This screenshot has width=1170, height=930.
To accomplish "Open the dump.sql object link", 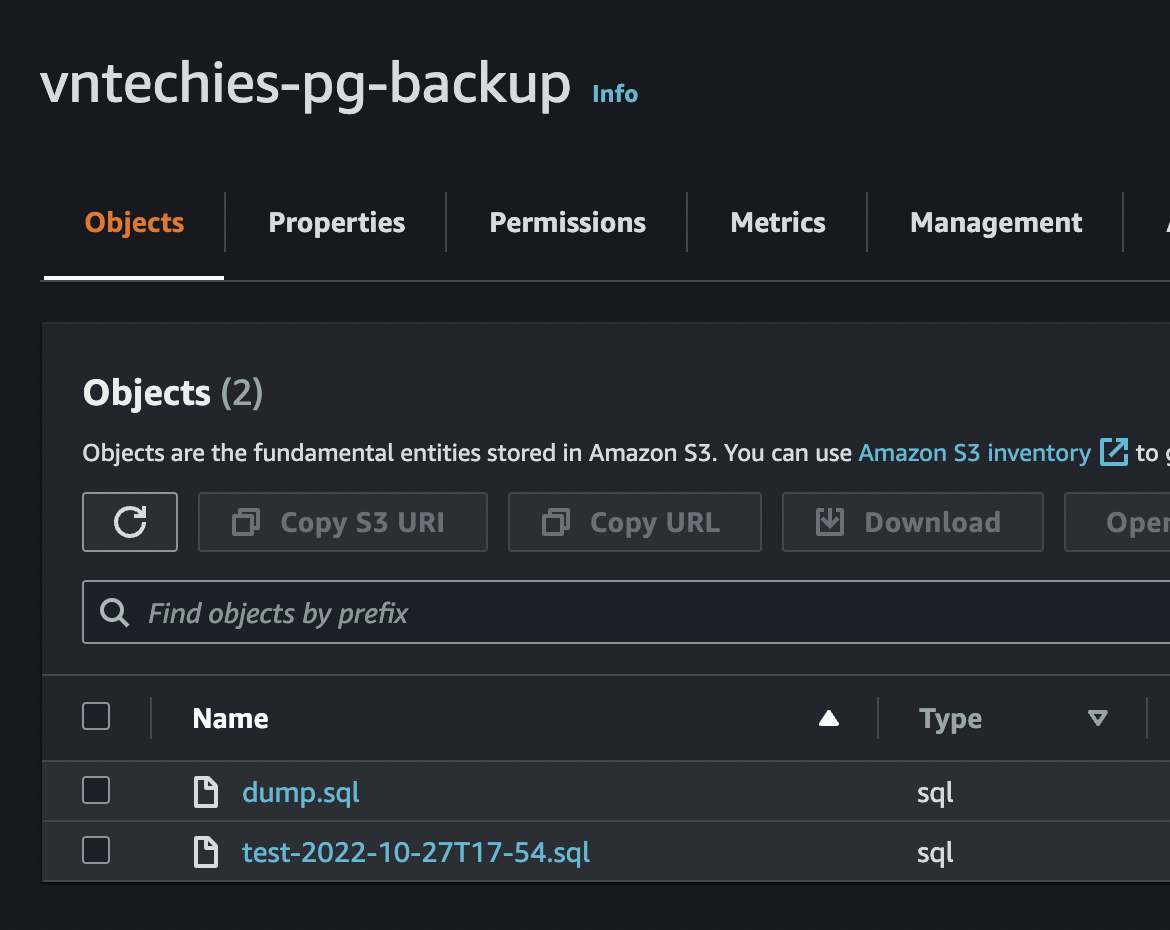I will [x=300, y=793].
